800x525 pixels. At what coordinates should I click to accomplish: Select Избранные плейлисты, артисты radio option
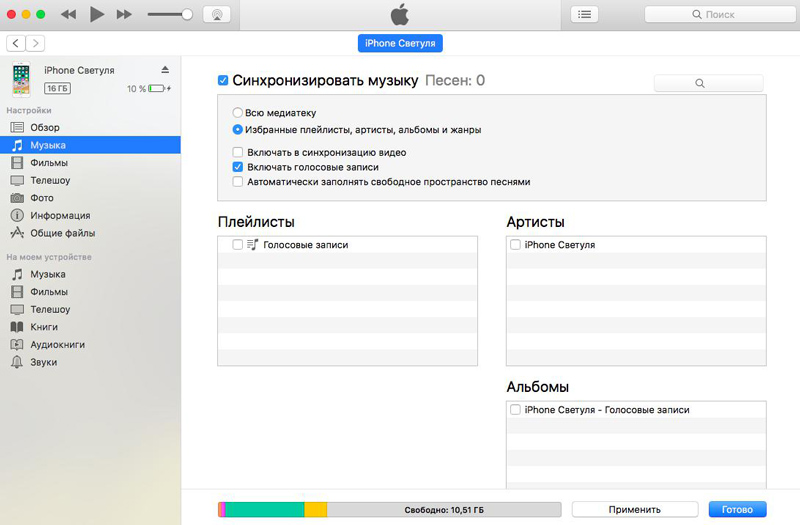click(x=237, y=130)
